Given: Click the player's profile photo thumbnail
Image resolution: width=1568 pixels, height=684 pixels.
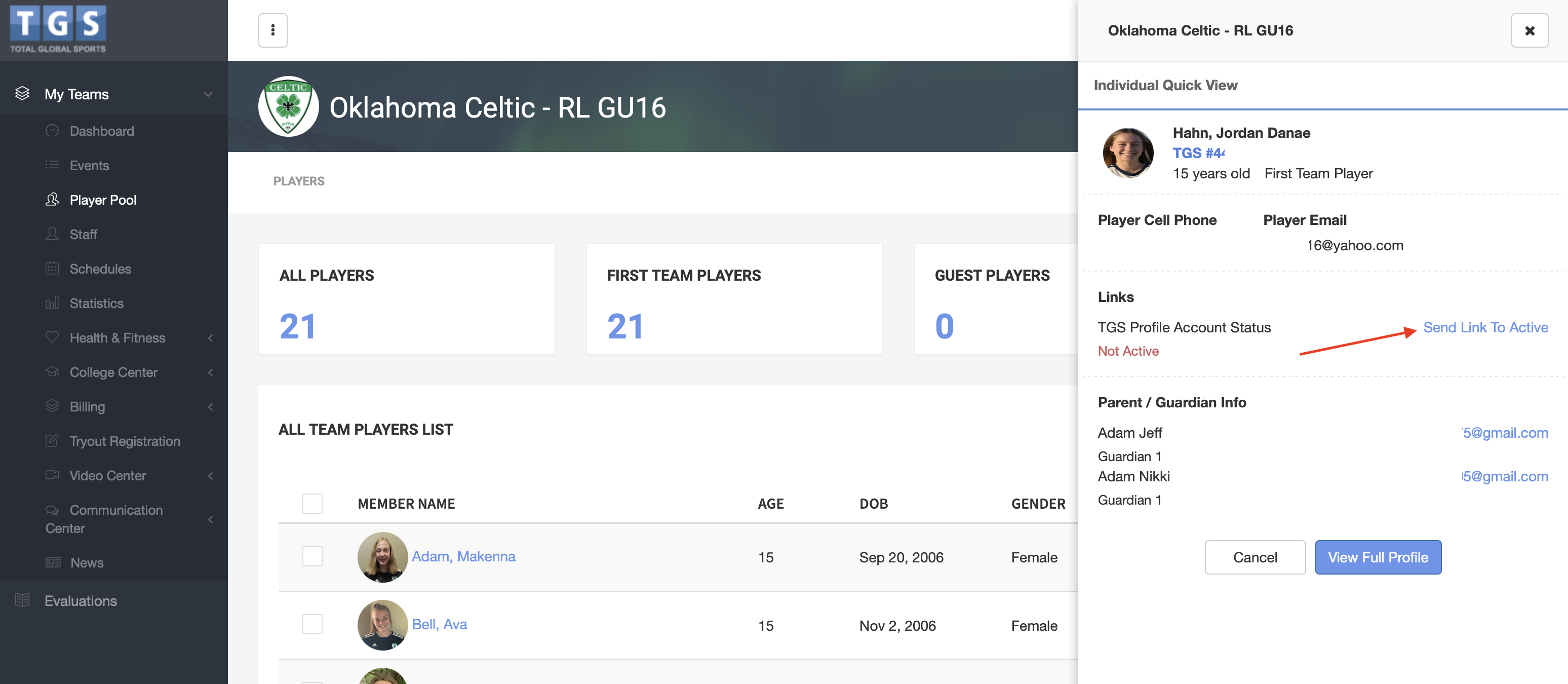Looking at the screenshot, I should coord(1127,153).
